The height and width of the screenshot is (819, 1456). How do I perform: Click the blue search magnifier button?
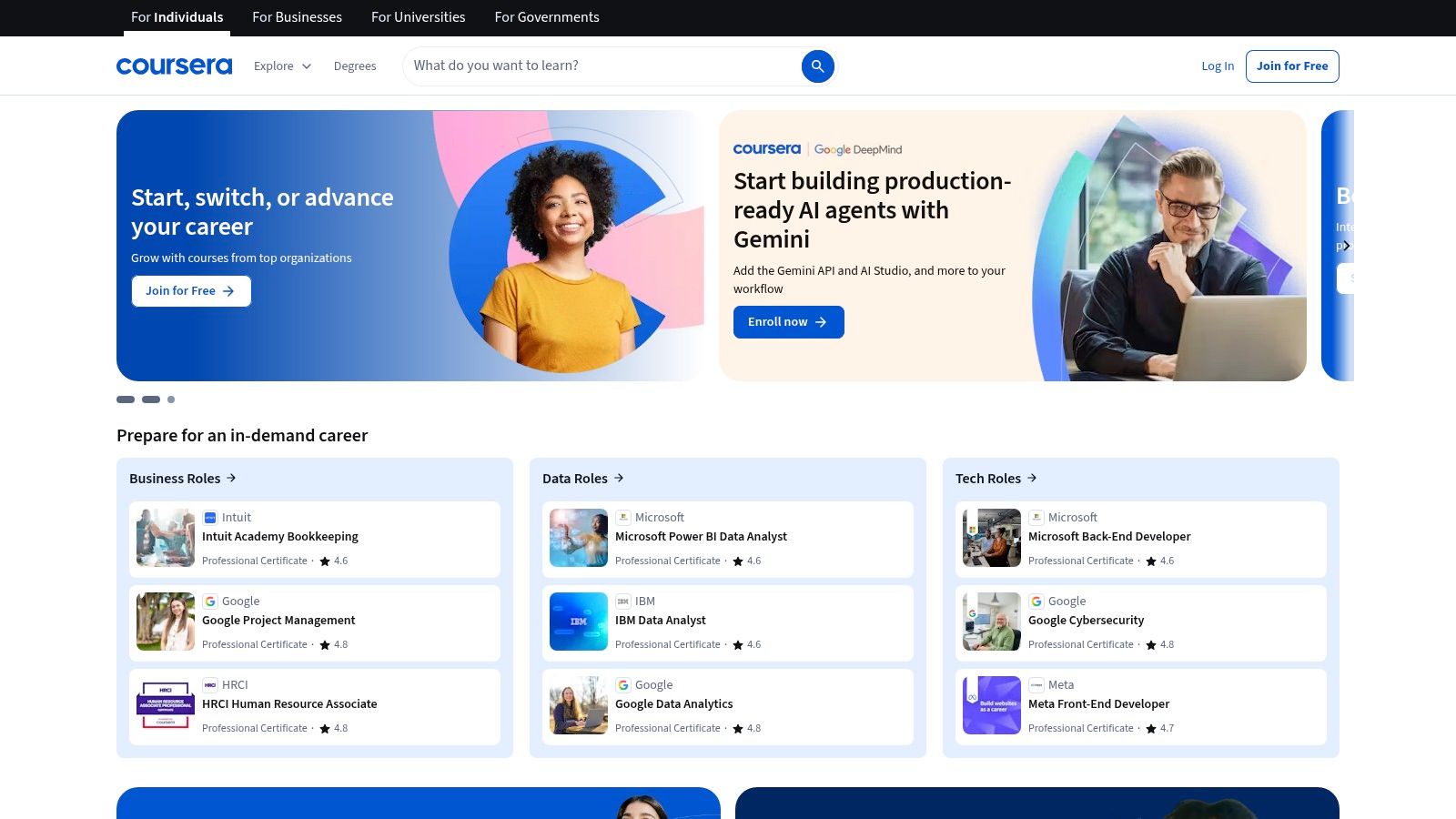coord(817,66)
